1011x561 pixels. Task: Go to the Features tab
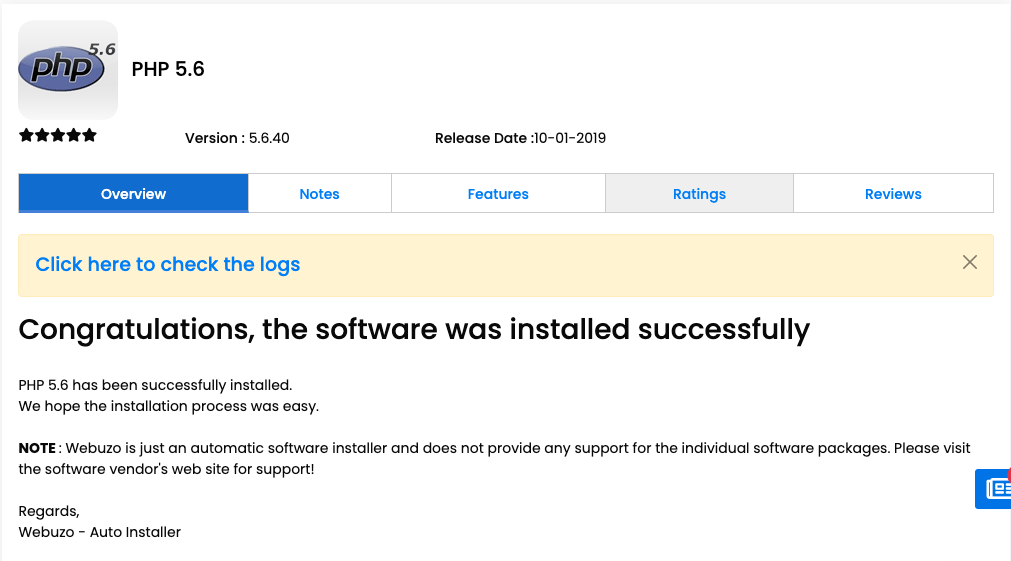coord(498,194)
